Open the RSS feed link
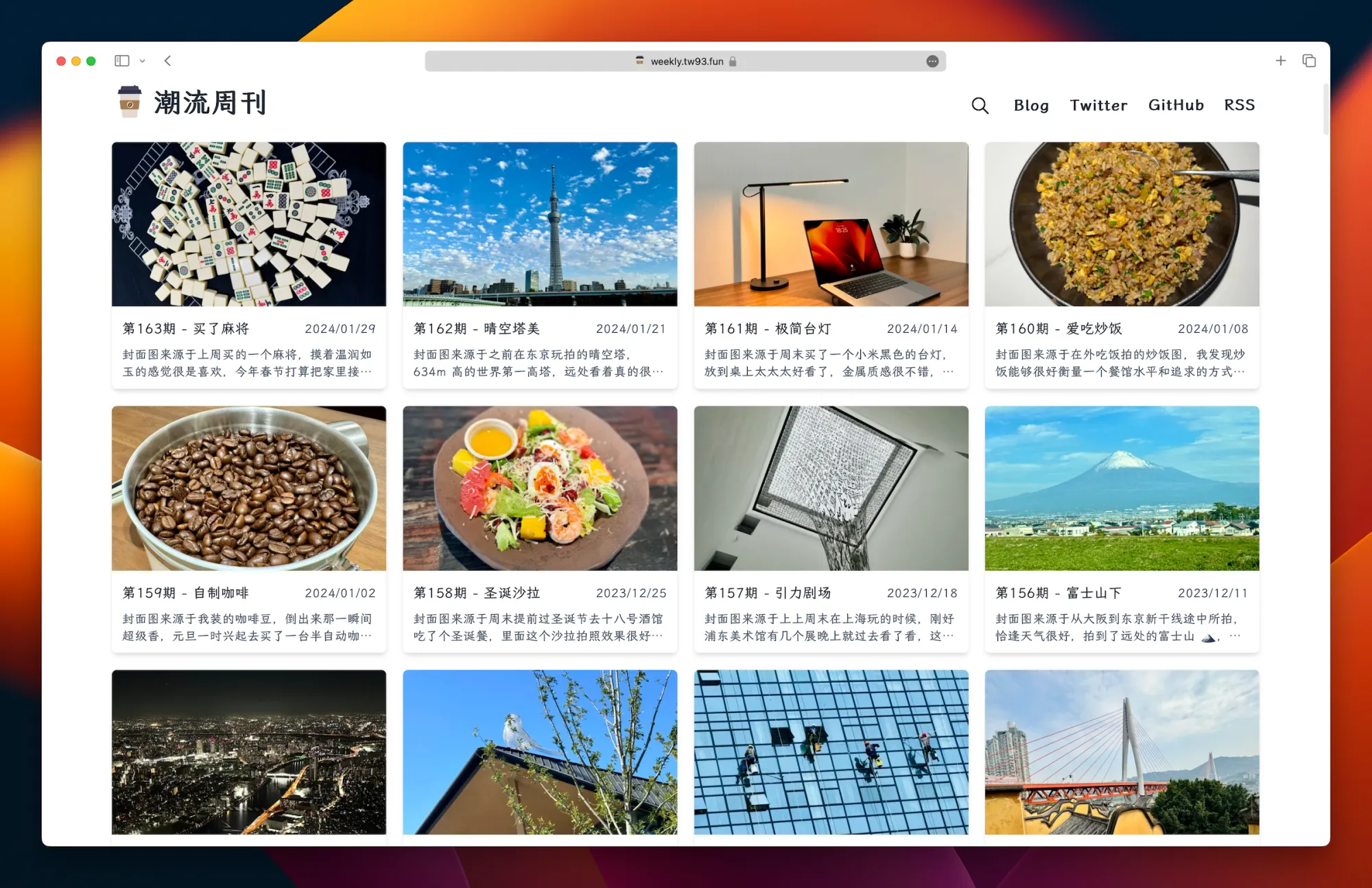Image resolution: width=1372 pixels, height=888 pixels. tap(1239, 105)
